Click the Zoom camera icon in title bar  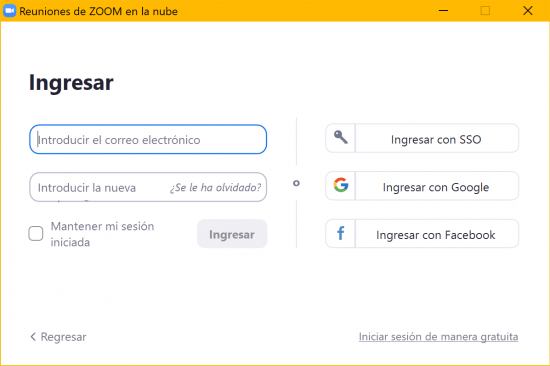click(9, 11)
